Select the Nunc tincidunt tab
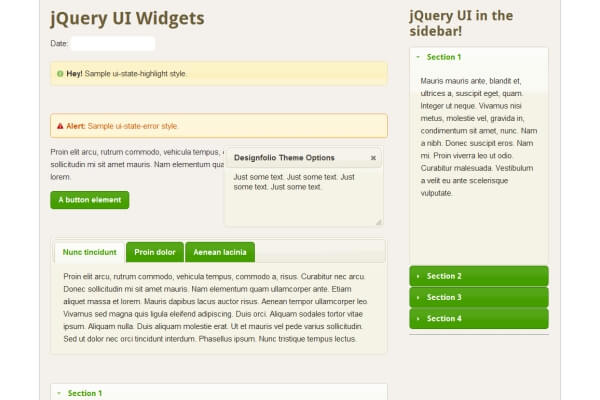The width and height of the screenshot is (600, 400). 90,252
